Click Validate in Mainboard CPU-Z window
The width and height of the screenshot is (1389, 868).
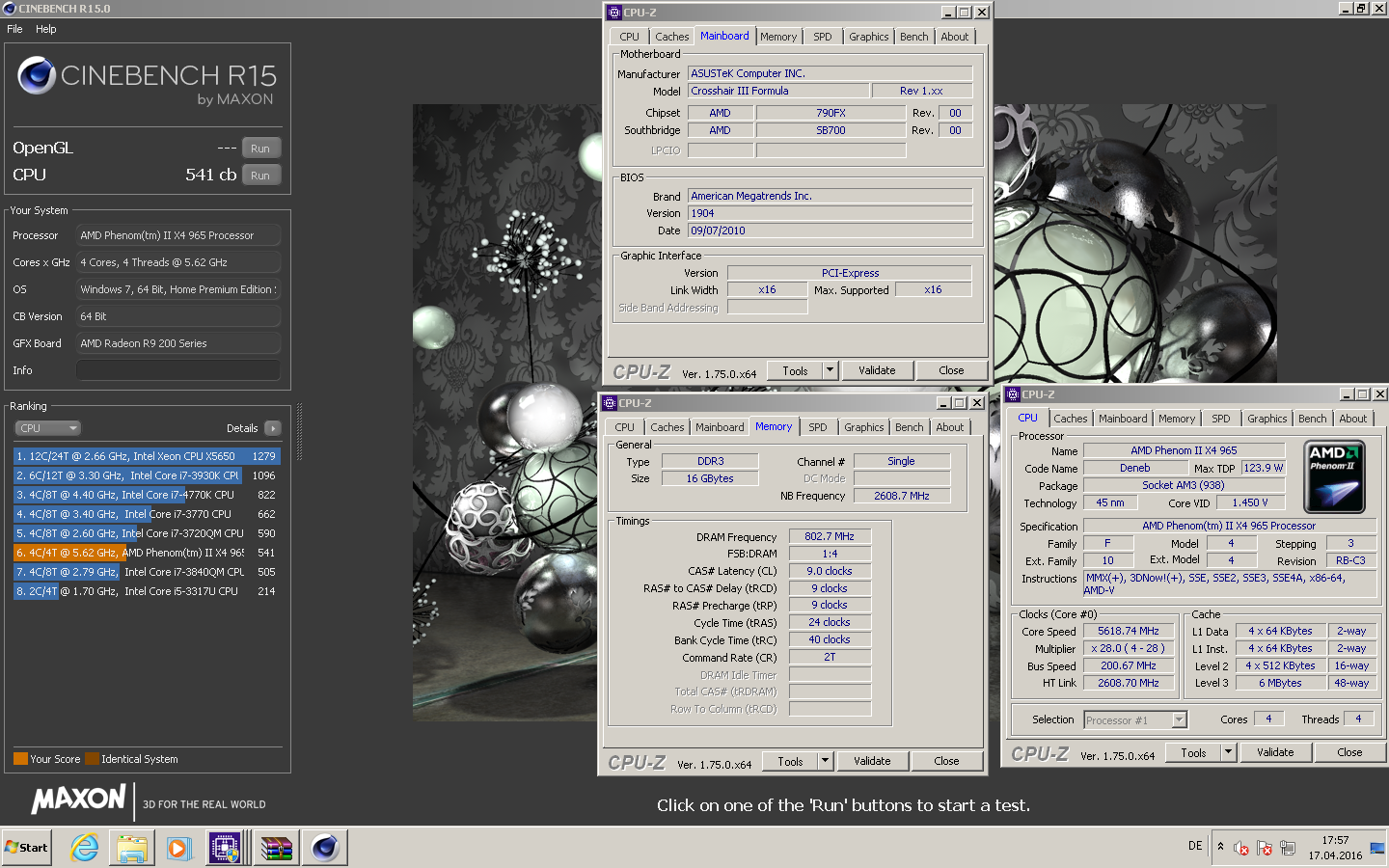(877, 370)
